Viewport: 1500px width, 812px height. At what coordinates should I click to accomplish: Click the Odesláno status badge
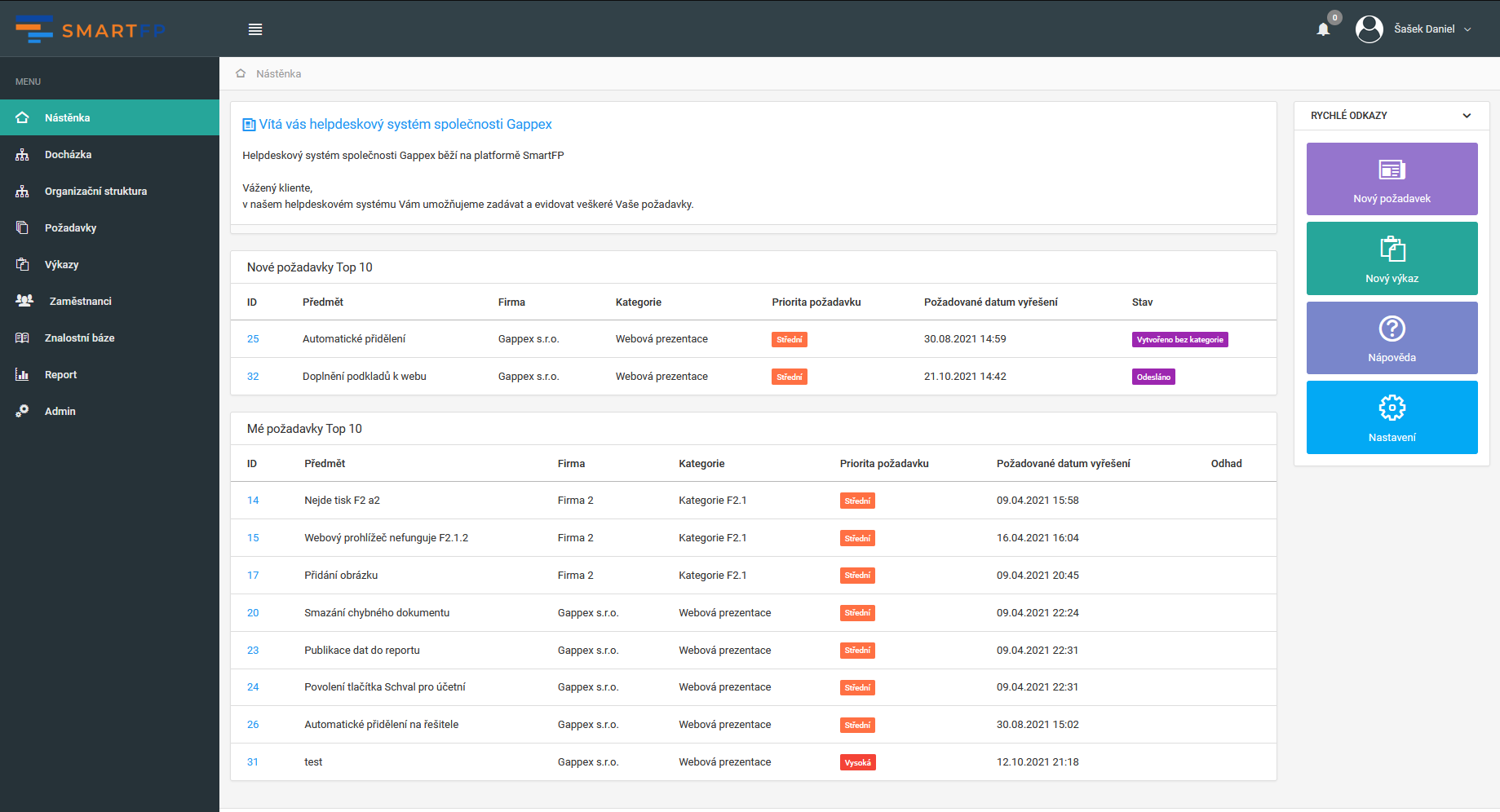pyautogui.click(x=1153, y=377)
